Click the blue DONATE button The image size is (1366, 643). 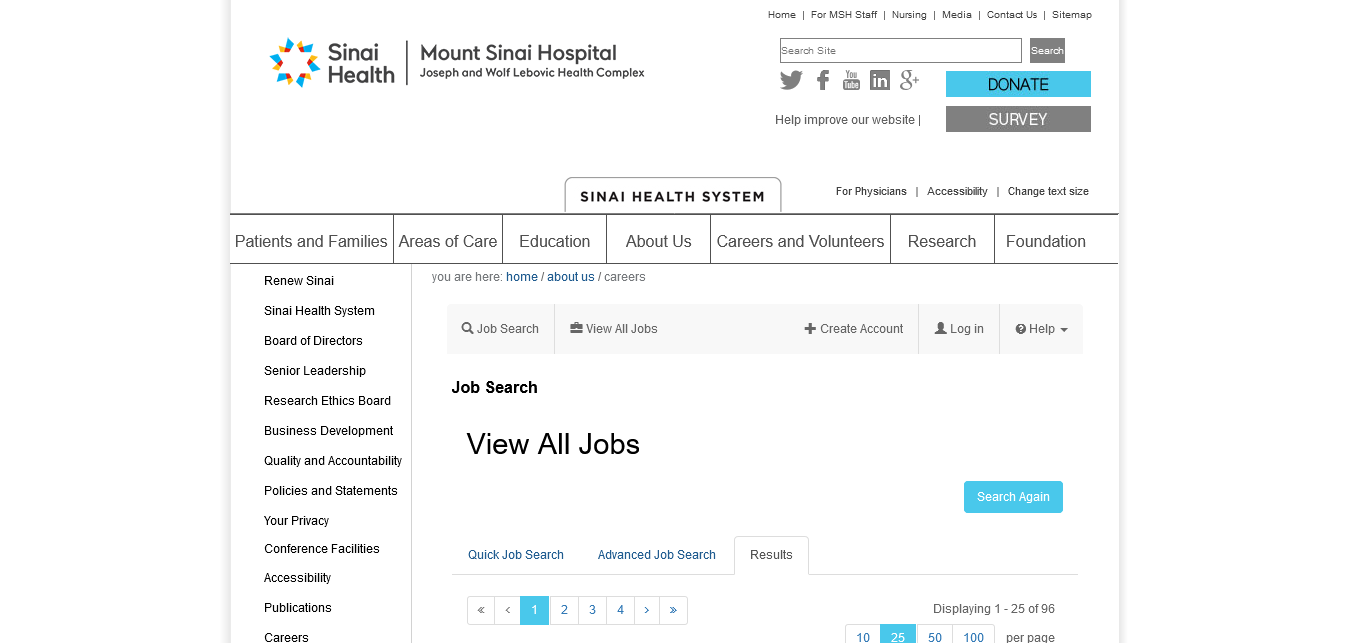tap(1018, 84)
